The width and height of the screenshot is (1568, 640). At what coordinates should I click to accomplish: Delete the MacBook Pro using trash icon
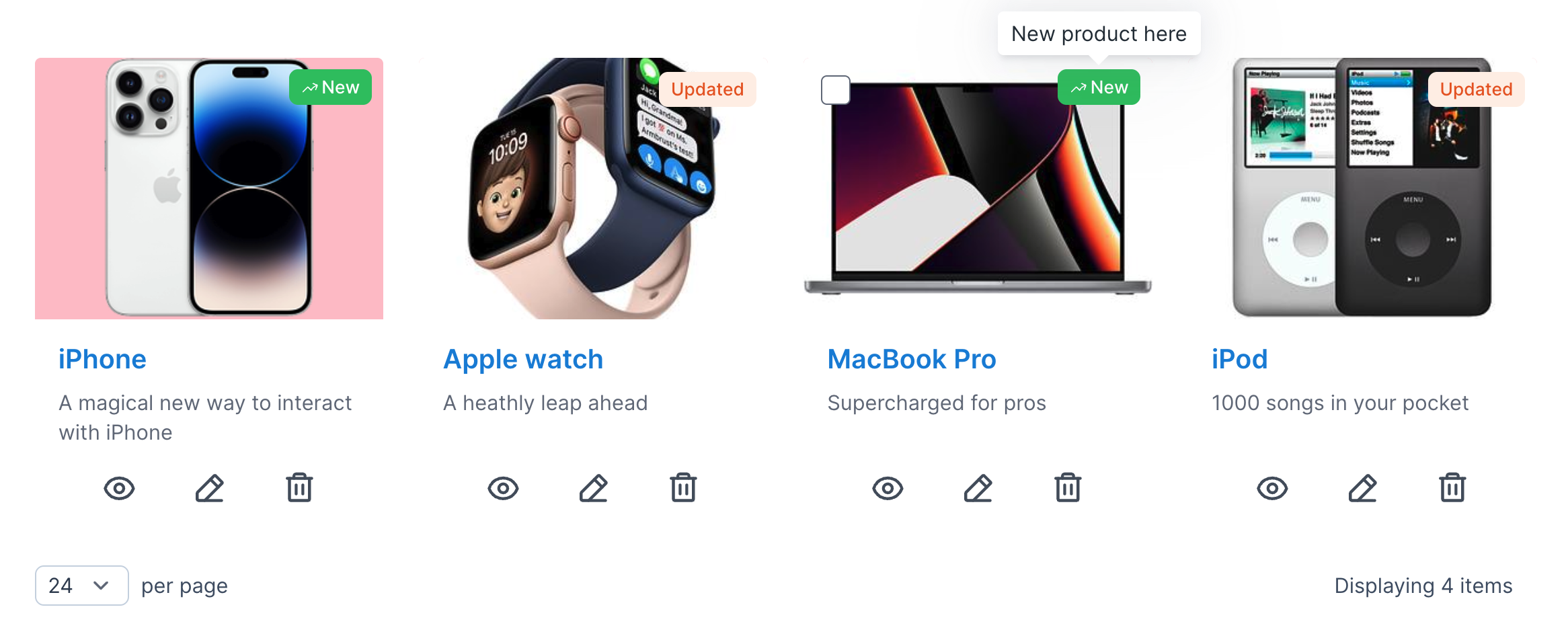tap(1068, 487)
